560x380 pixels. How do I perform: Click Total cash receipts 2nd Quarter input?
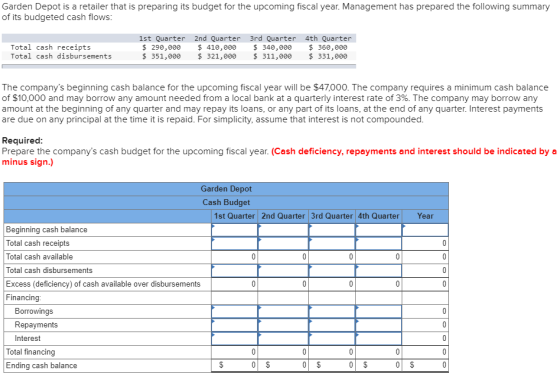[x=283, y=243]
